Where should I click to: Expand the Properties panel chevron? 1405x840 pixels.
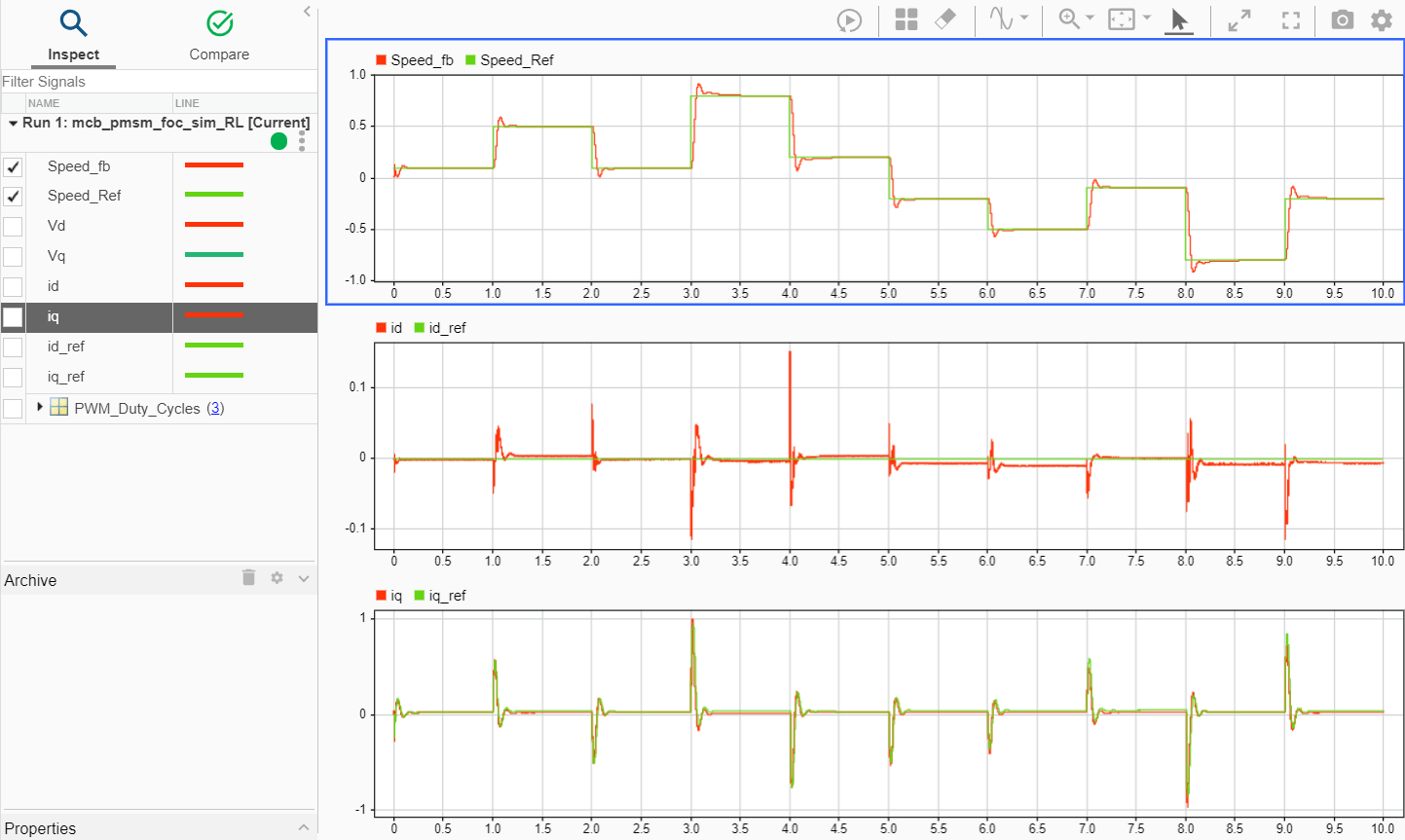coord(304,827)
